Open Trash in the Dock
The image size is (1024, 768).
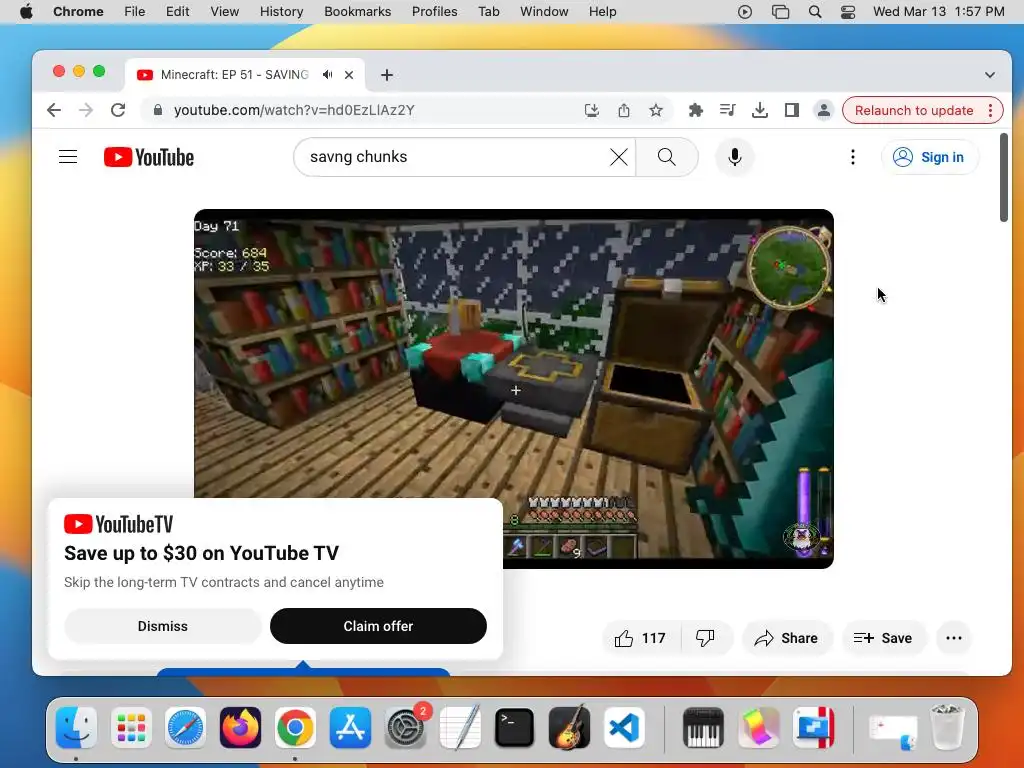click(946, 727)
